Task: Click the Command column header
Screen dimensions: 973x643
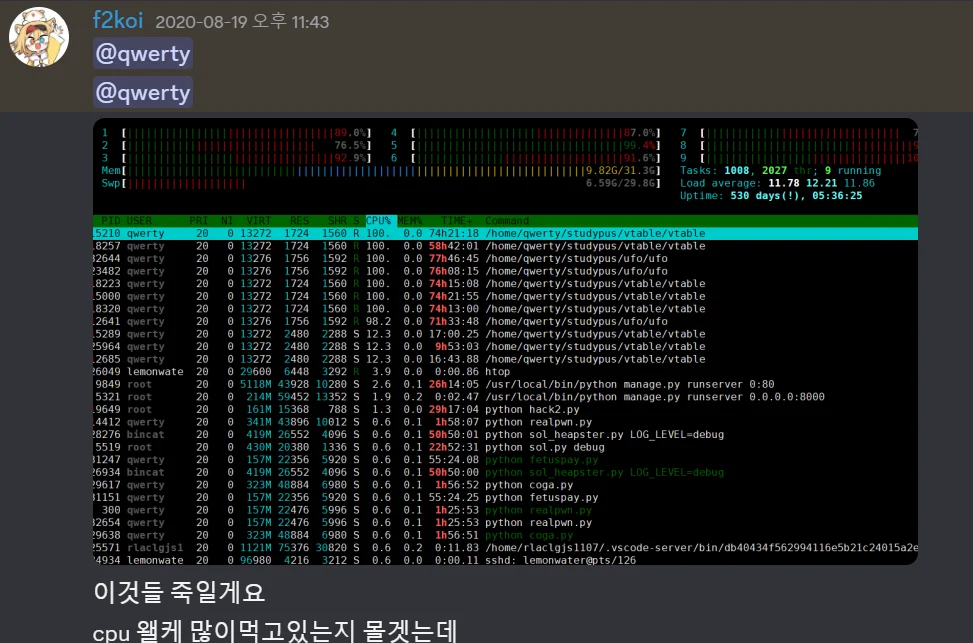Action: 507,221
